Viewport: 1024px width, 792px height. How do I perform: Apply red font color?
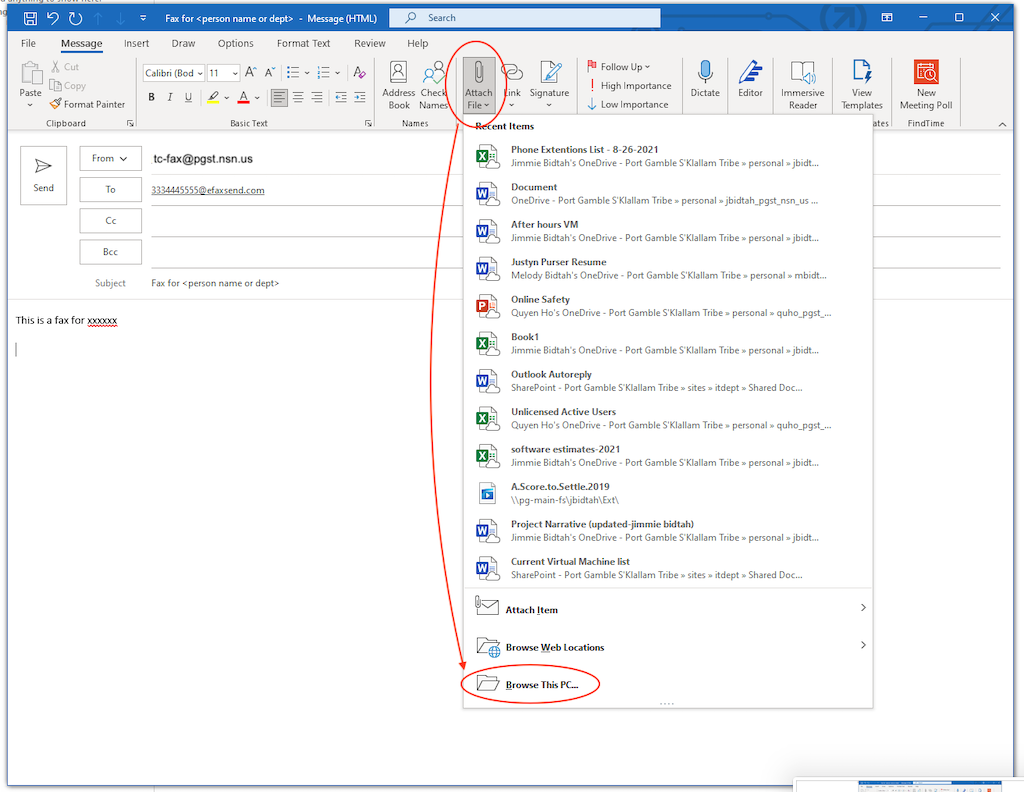(x=244, y=97)
